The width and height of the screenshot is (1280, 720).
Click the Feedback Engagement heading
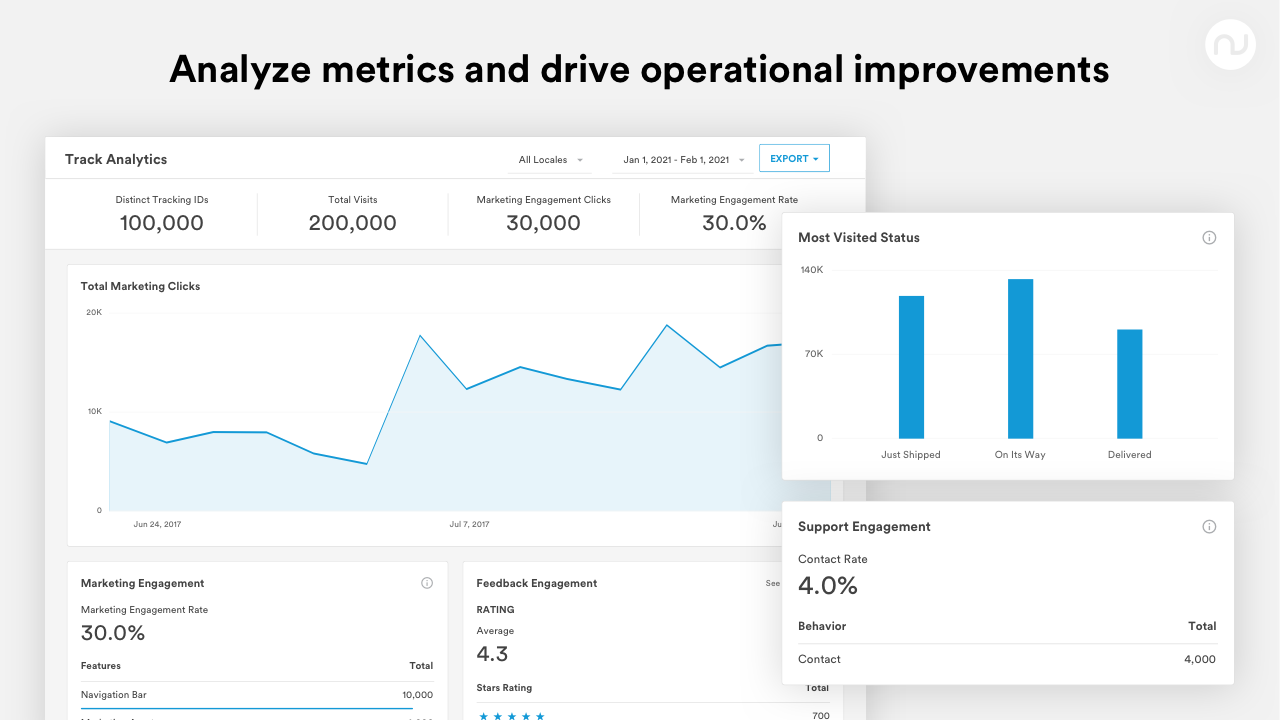(x=536, y=583)
